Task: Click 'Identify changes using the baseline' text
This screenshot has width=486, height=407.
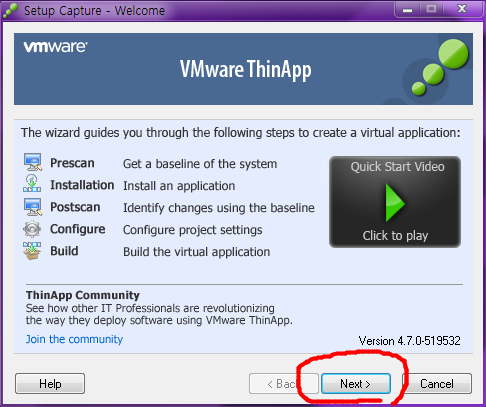Action: (x=219, y=208)
